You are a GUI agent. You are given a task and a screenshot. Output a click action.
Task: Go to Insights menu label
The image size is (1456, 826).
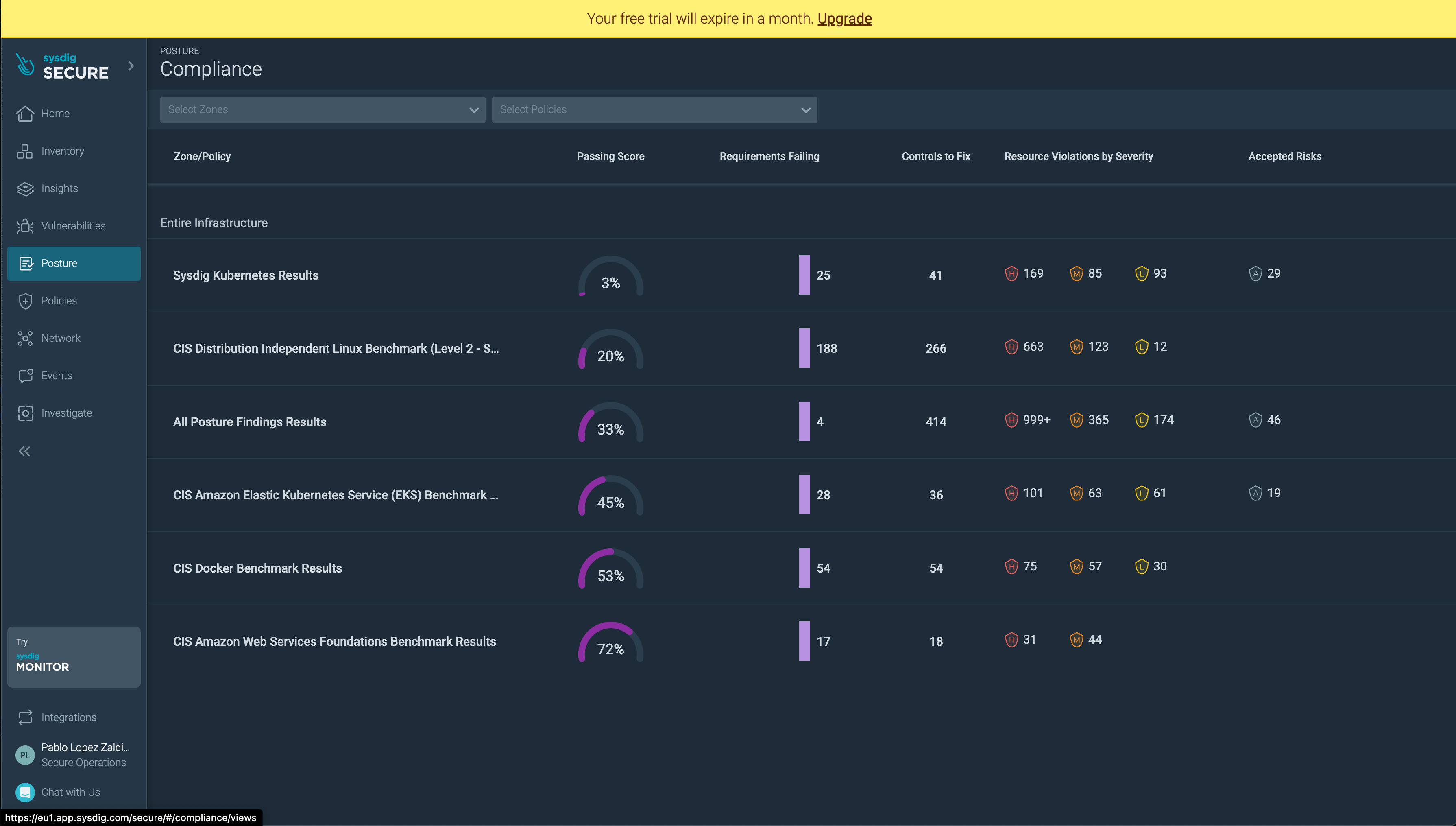tap(59, 188)
